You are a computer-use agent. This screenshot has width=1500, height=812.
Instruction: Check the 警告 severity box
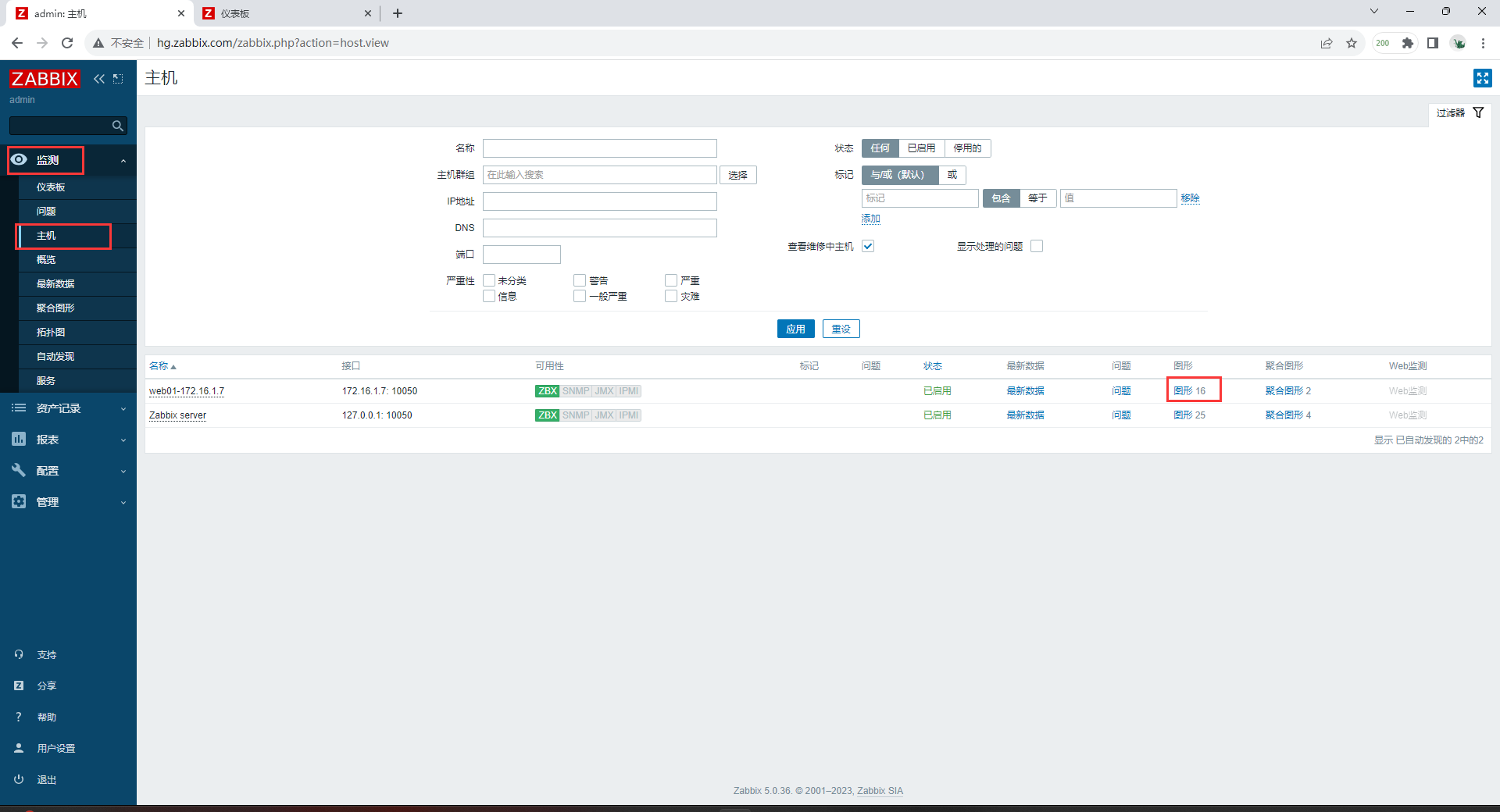[580, 280]
